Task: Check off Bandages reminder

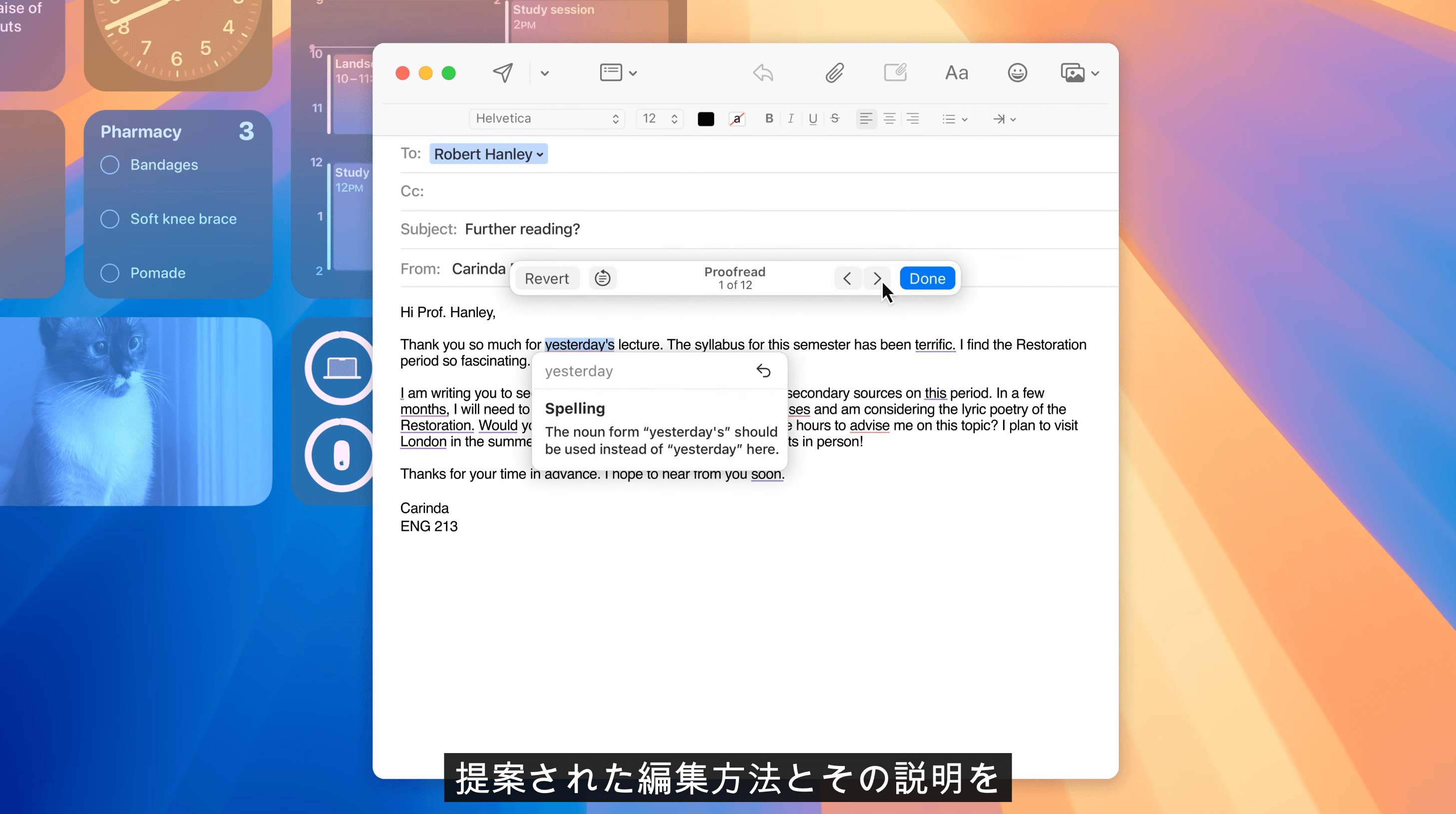Action: click(x=110, y=164)
